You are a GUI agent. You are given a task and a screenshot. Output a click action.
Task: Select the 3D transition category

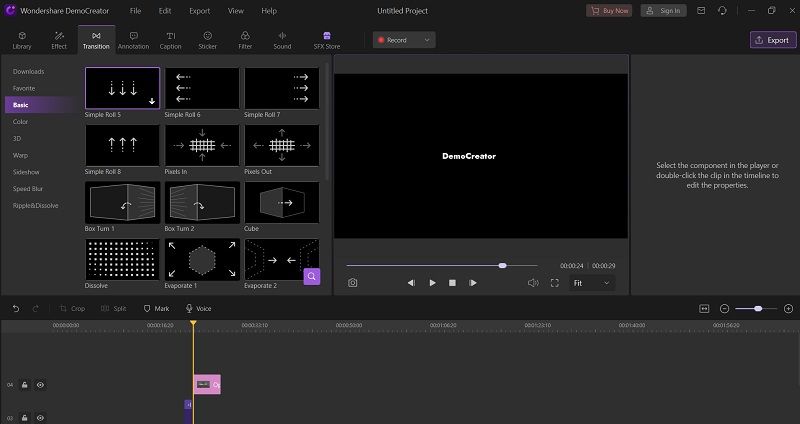click(17, 138)
